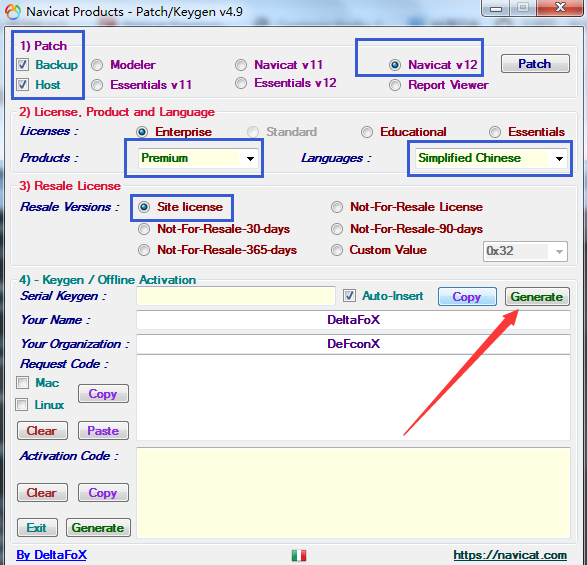Choose the Not-For-Resale-365-days option
This screenshot has height=565, width=587.
coord(144,250)
